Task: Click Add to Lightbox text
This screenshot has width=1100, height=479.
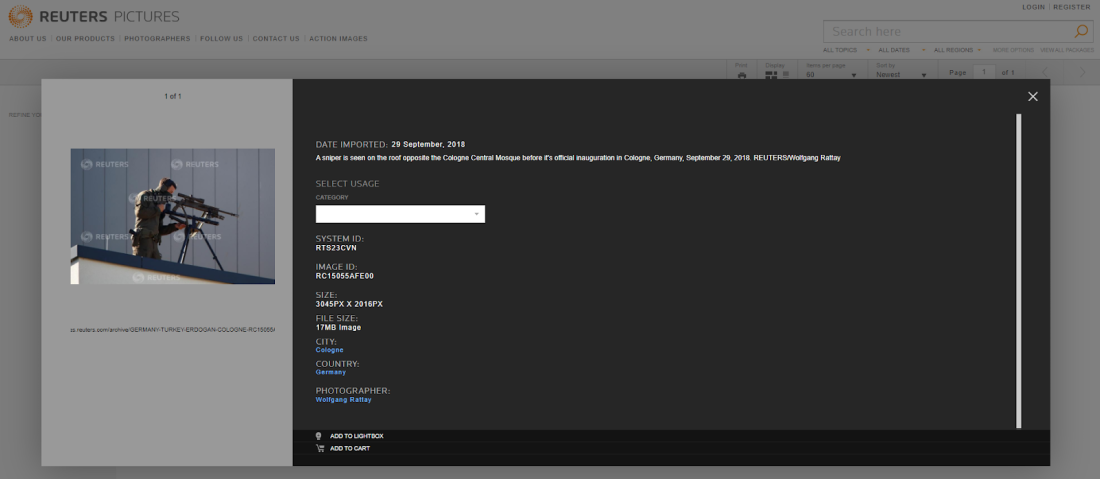Action: pyautogui.click(x=356, y=436)
